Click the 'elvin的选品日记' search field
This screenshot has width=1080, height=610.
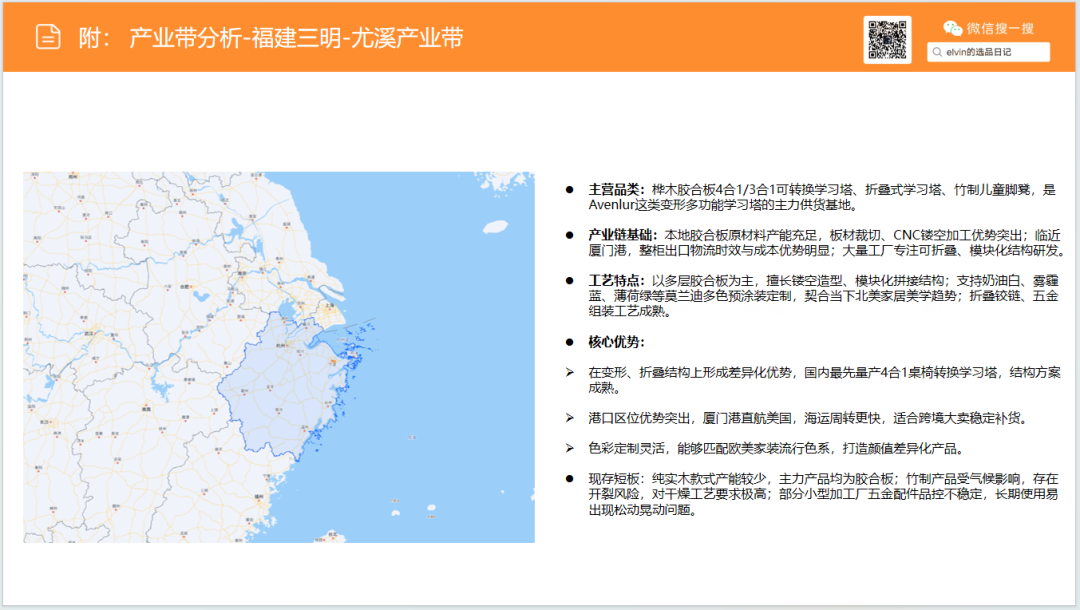[x=988, y=52]
